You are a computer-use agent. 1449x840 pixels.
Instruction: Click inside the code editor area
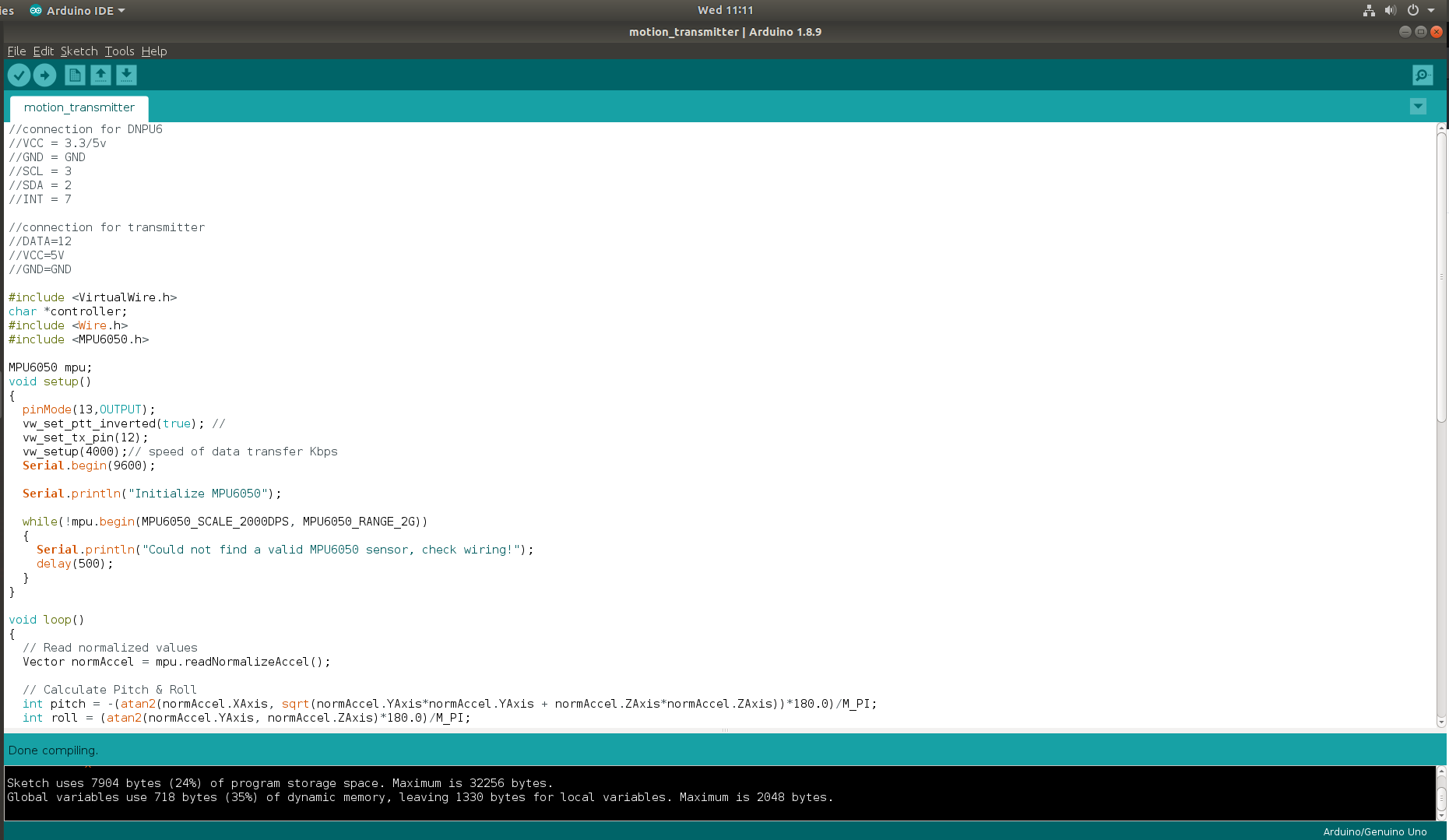point(467,389)
